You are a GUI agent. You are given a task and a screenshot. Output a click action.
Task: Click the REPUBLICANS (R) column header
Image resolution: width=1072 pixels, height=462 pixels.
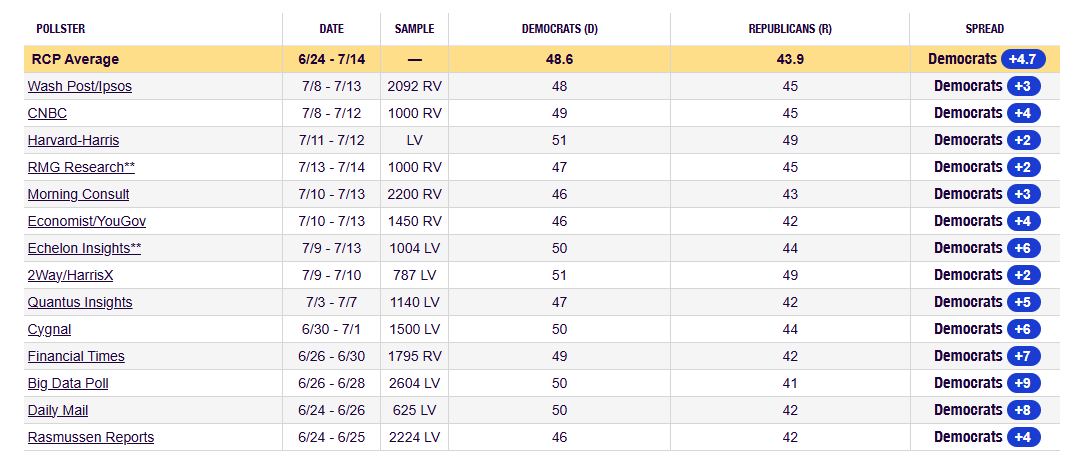[790, 29]
